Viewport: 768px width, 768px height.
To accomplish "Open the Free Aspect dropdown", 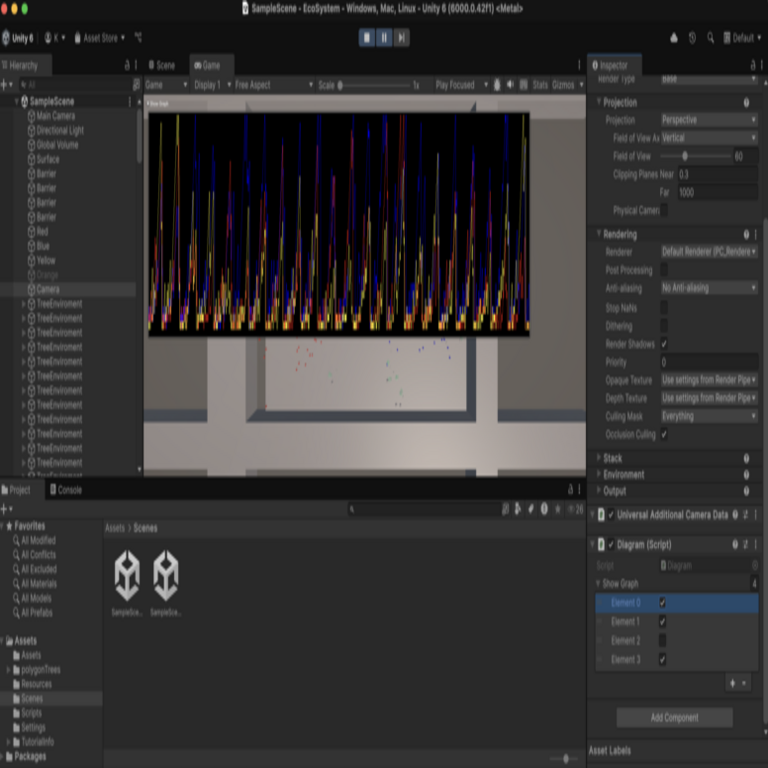I will [x=270, y=85].
